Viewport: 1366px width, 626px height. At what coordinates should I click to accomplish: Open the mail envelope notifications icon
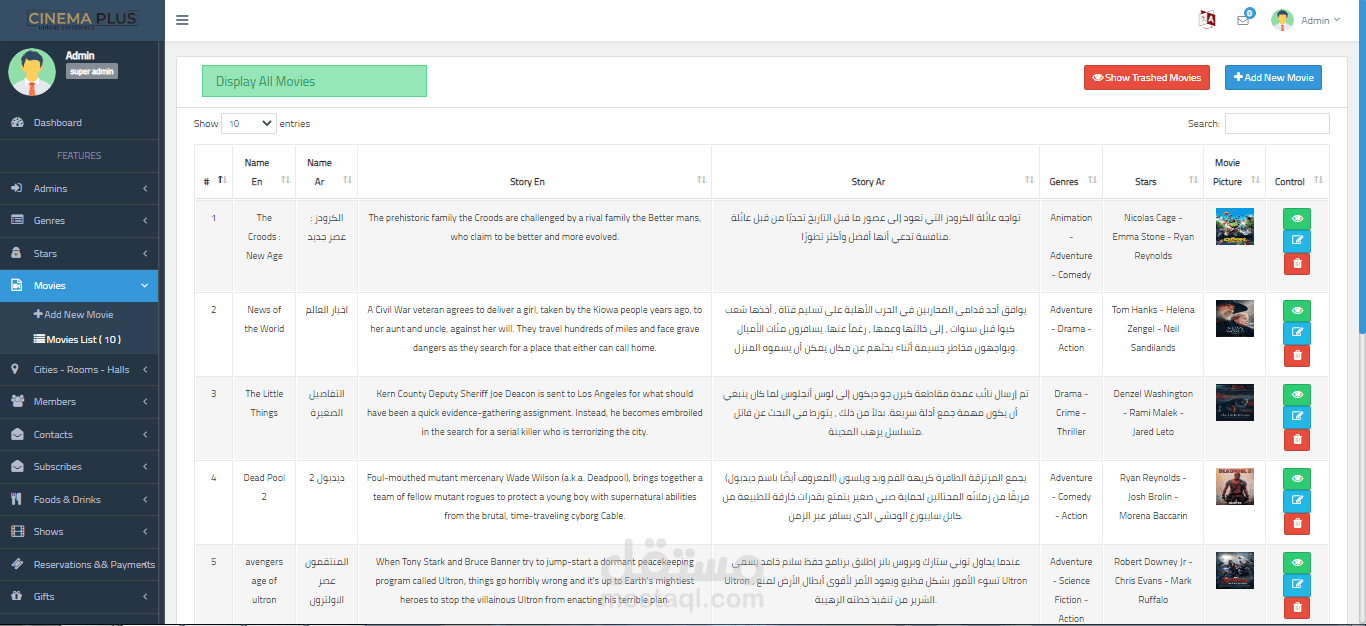[x=1243, y=20]
